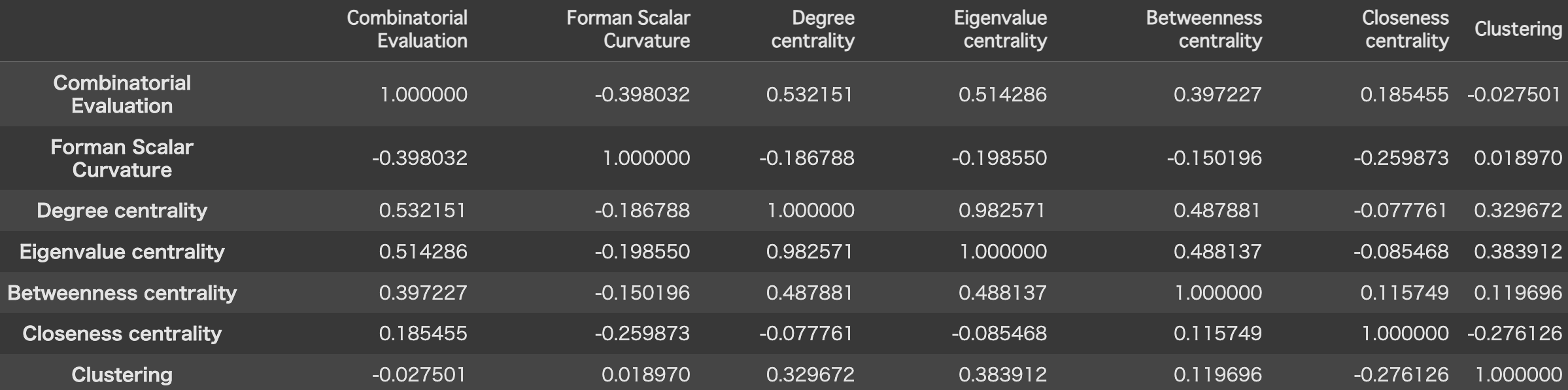Select -0.398032 in the Combinatorial Evaluation row
This screenshot has width=1568, height=390.
click(x=642, y=95)
